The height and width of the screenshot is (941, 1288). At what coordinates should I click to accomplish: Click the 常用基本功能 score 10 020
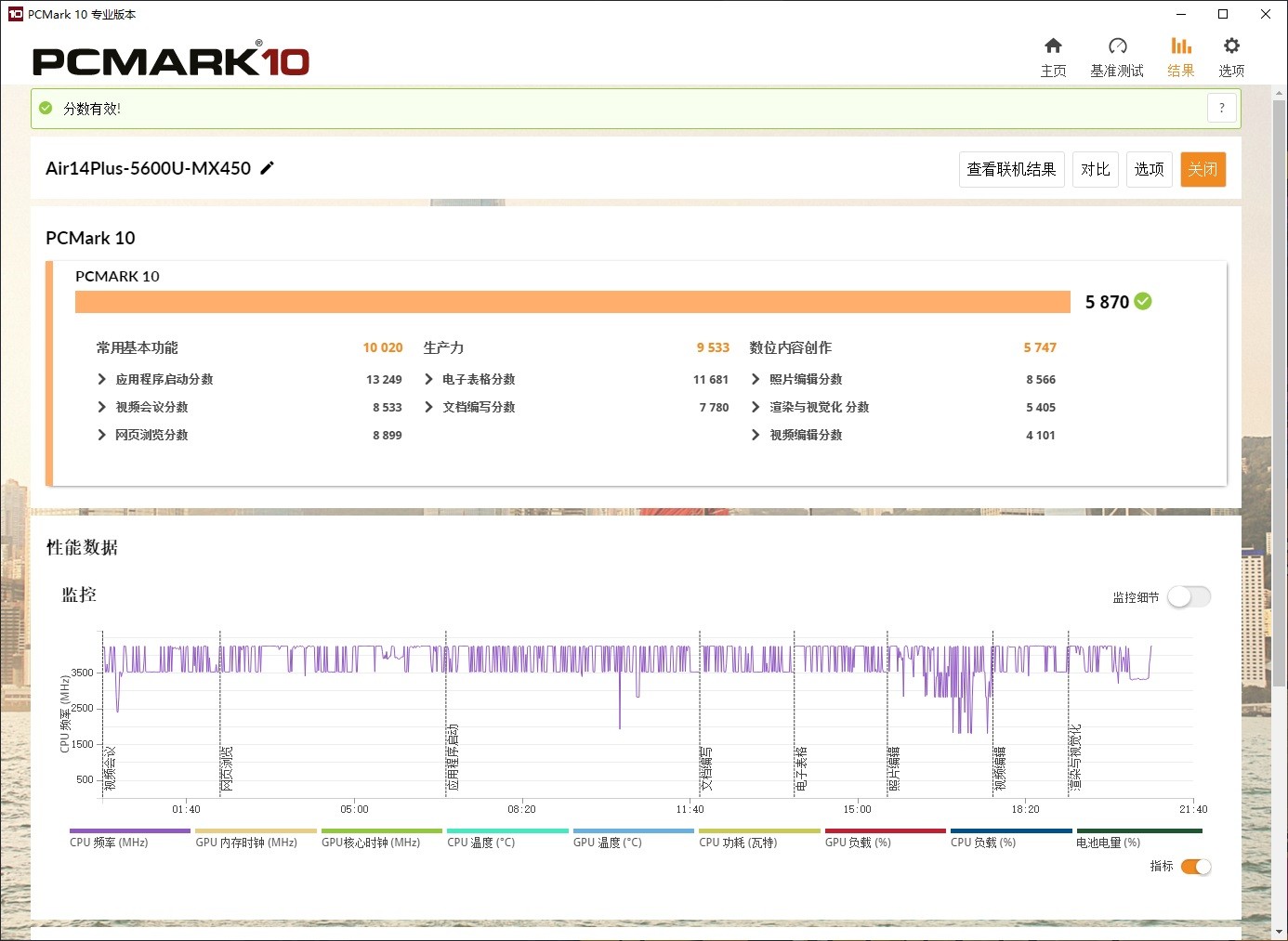click(x=383, y=347)
